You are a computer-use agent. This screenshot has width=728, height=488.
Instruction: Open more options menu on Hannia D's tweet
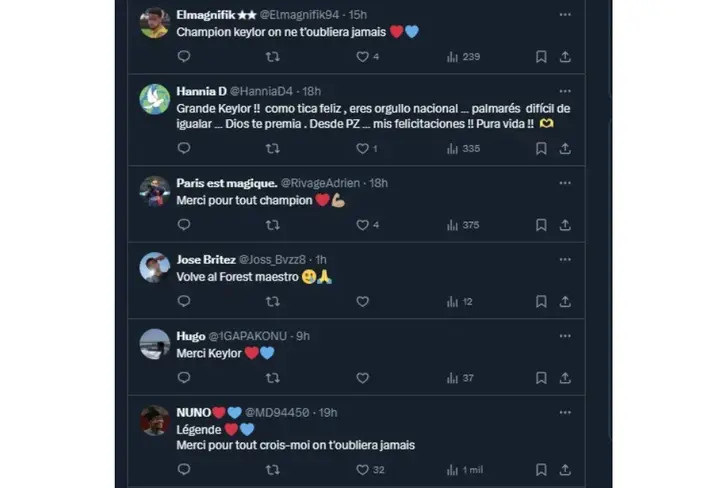[565, 91]
